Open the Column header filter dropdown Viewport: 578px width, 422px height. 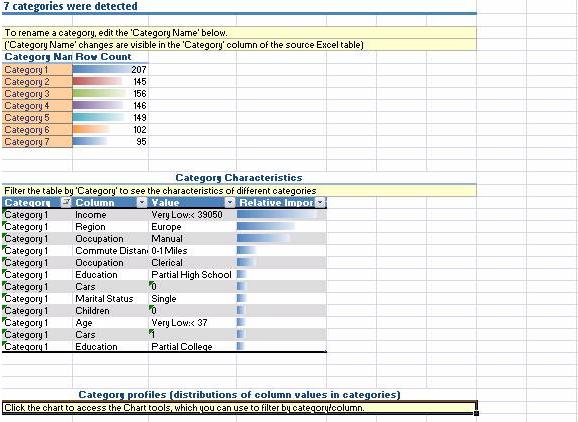[142, 202]
